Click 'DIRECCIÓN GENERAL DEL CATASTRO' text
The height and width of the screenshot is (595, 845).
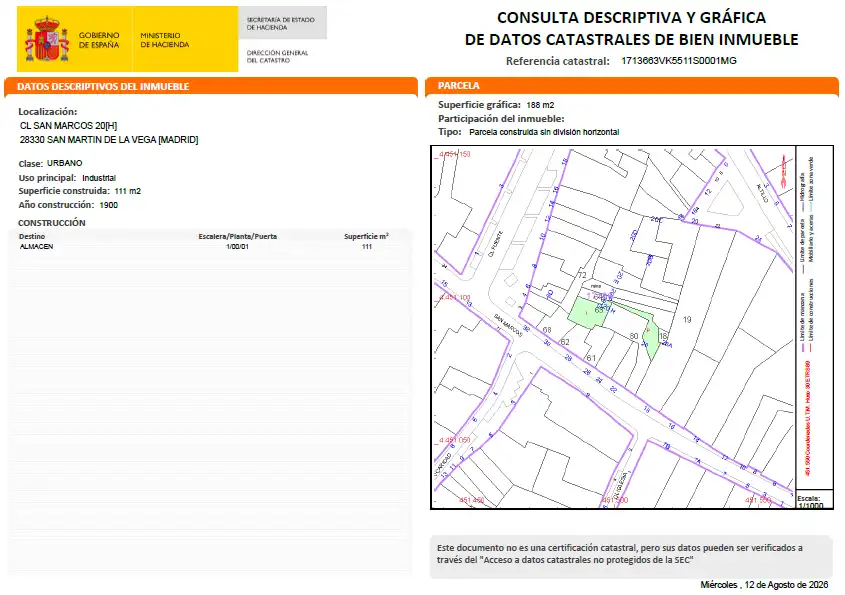tap(277, 57)
